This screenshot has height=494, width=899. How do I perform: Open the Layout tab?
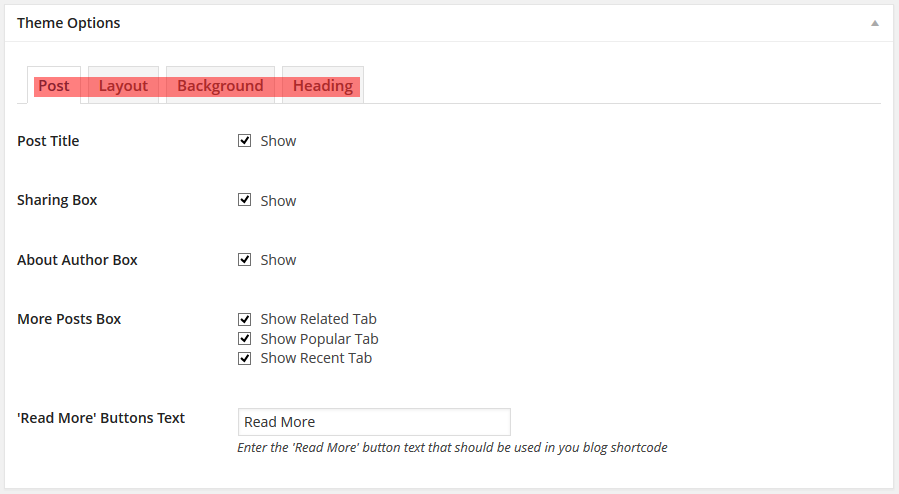(x=123, y=86)
